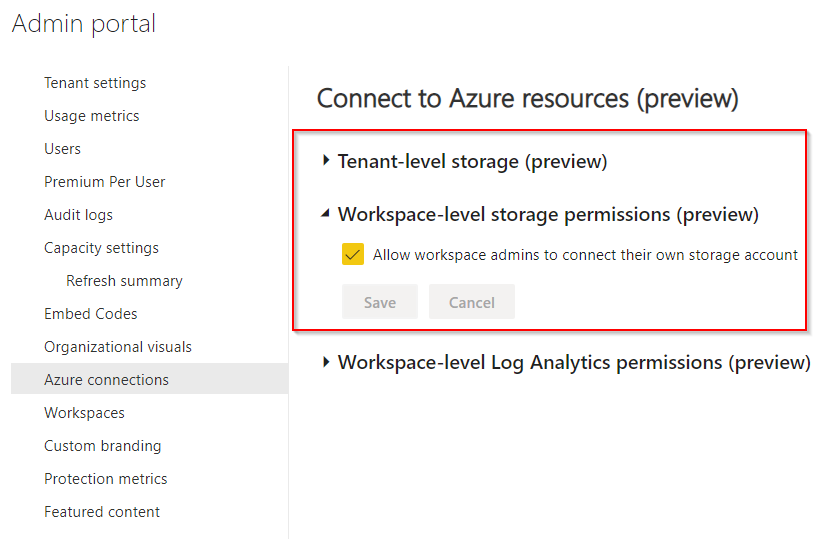The width and height of the screenshot is (833, 539).
Task: Open Organizational visuals
Action: point(118,347)
